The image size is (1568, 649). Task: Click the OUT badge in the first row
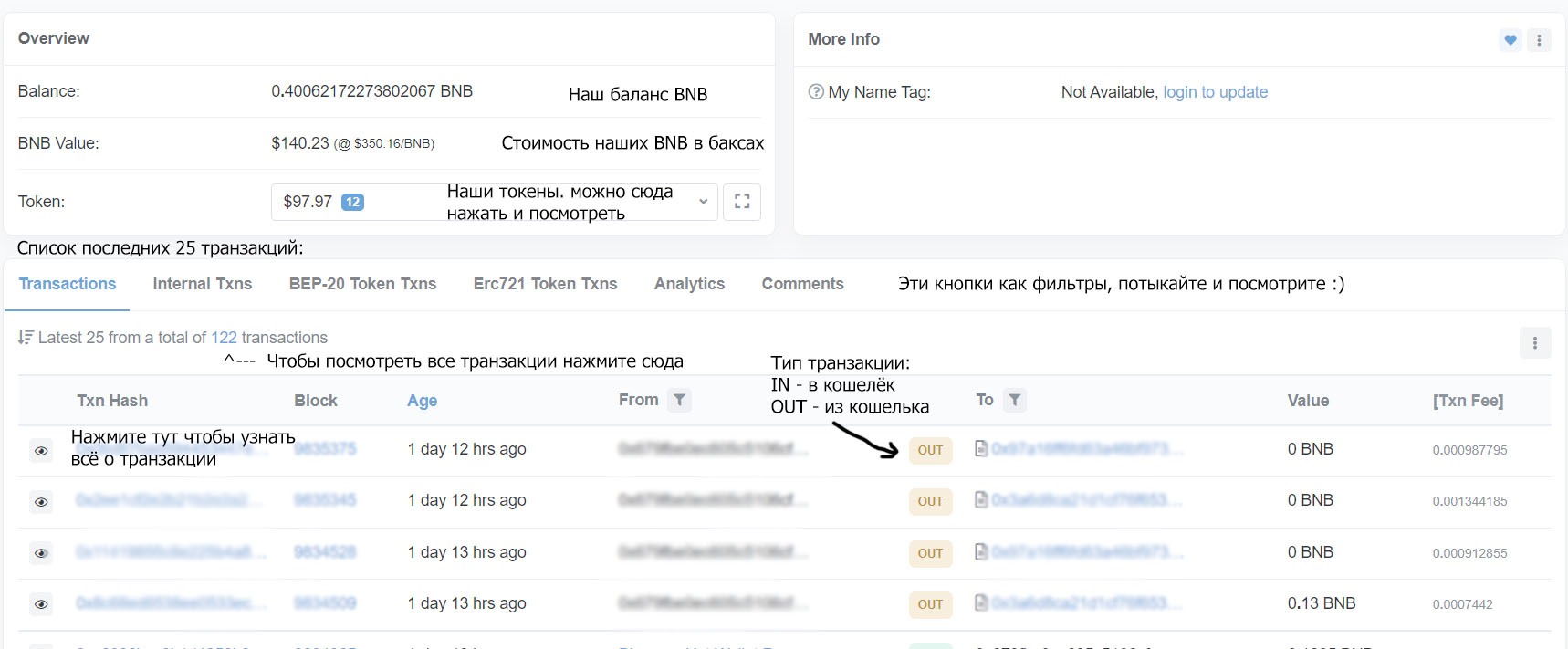[930, 450]
